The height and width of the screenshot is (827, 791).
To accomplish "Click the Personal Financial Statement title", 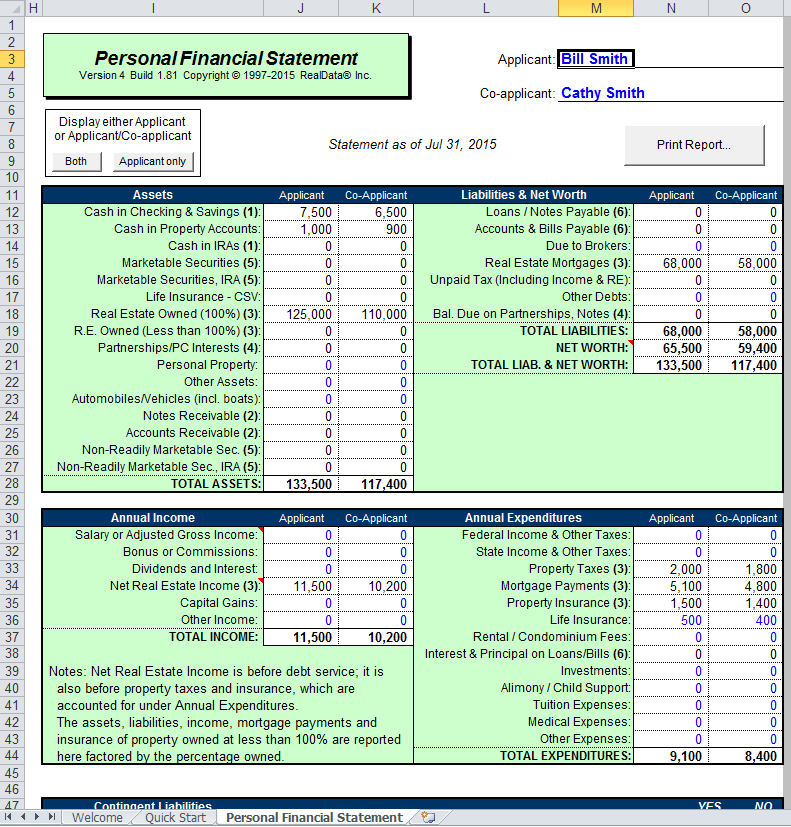I will click(x=226, y=58).
